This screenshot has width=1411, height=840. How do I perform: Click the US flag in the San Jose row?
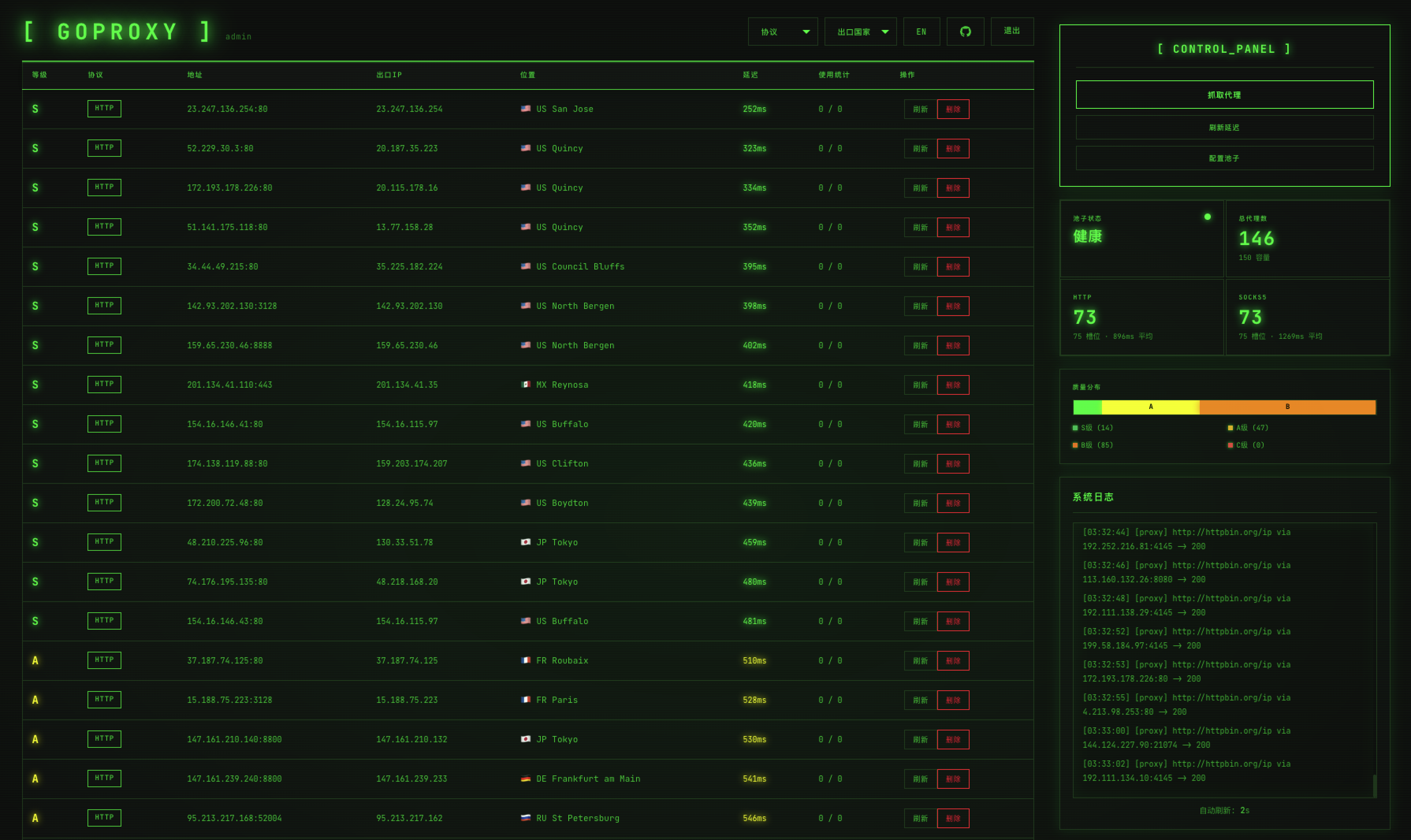click(525, 109)
